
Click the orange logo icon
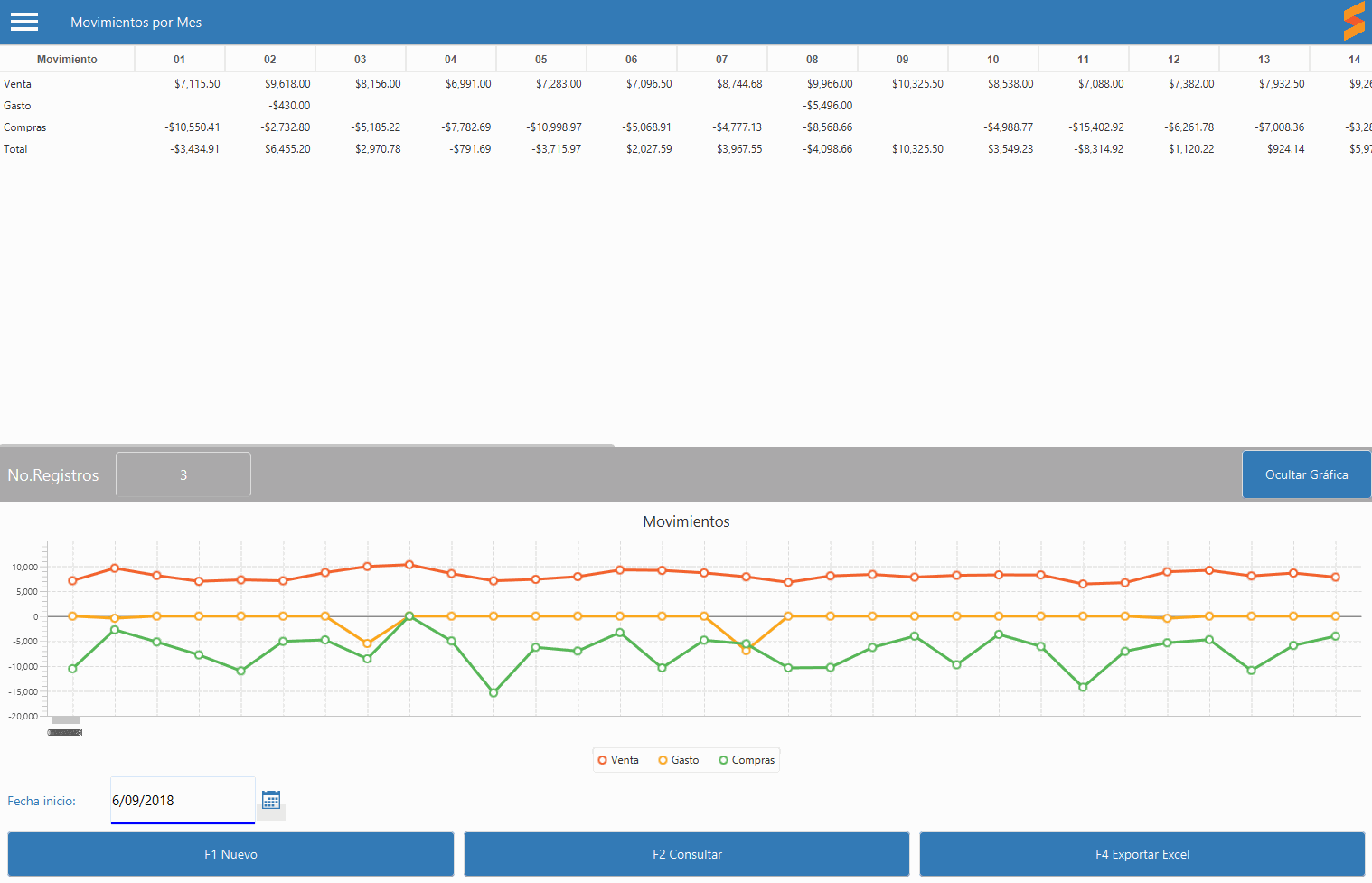1353,22
